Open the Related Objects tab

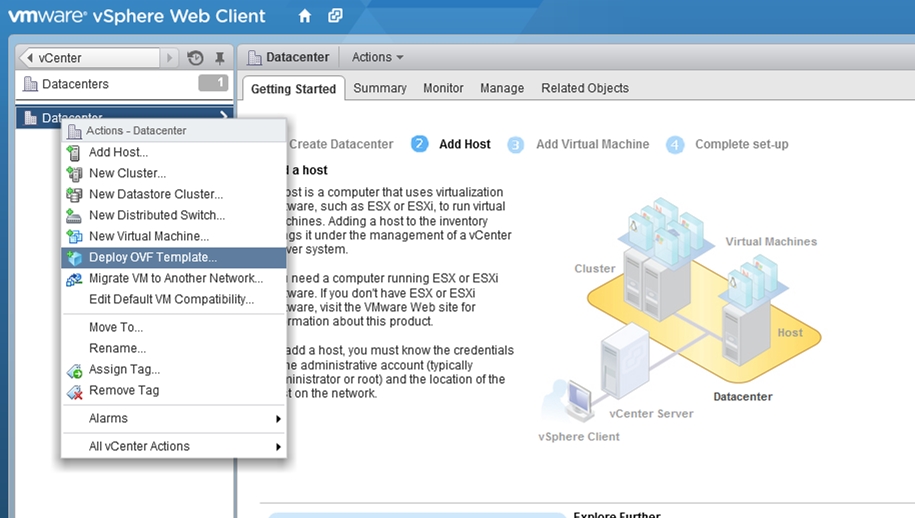click(585, 88)
